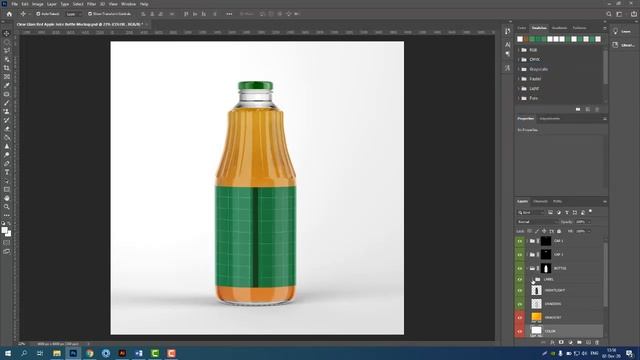Click the create new layer icon
640x360 pixels.
[588, 342]
